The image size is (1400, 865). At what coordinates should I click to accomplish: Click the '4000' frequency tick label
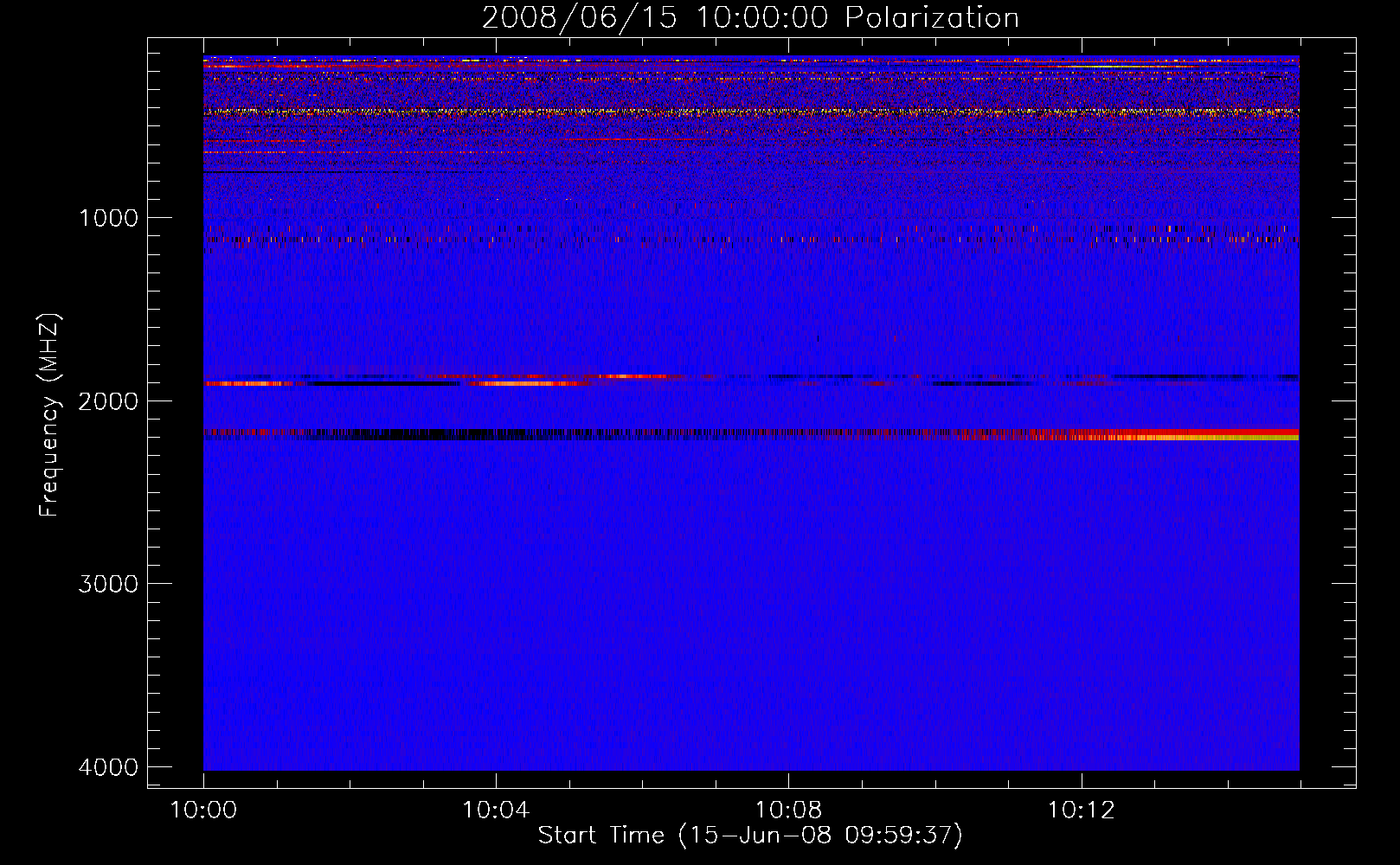click(x=108, y=767)
